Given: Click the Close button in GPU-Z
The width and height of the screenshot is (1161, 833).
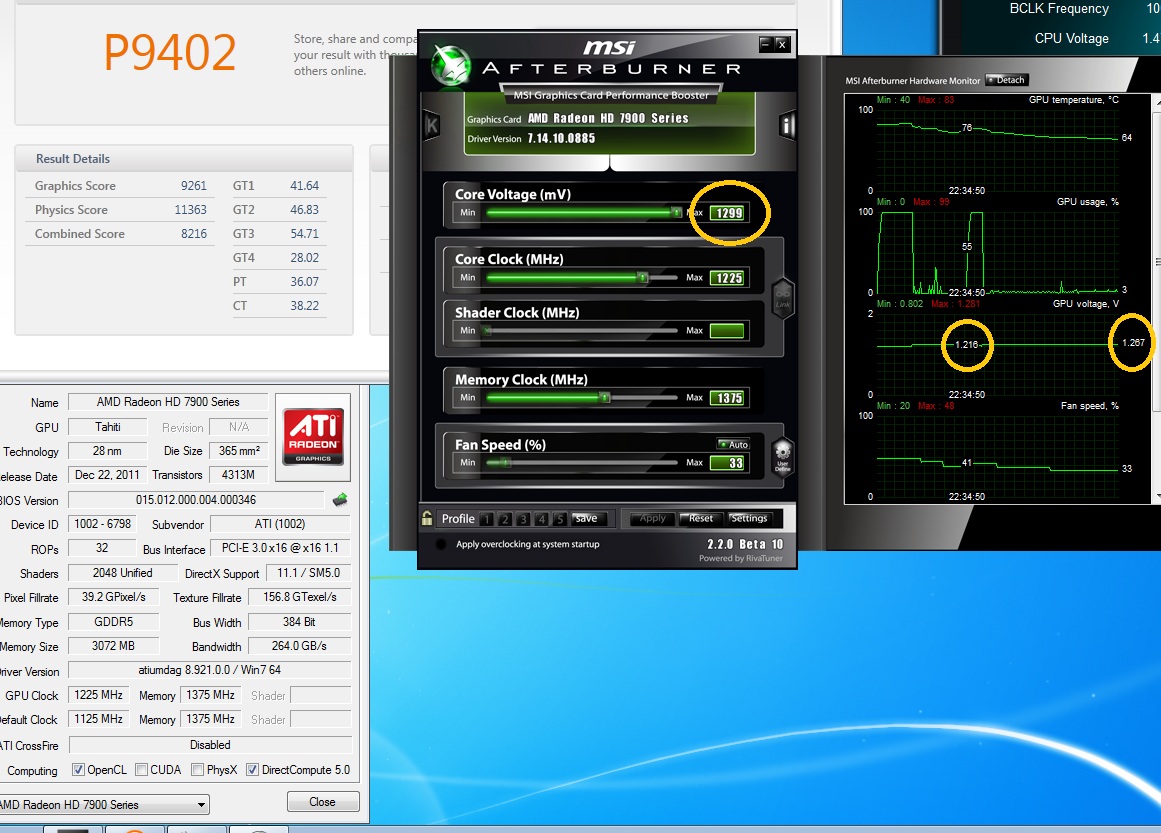Looking at the screenshot, I should point(323,802).
